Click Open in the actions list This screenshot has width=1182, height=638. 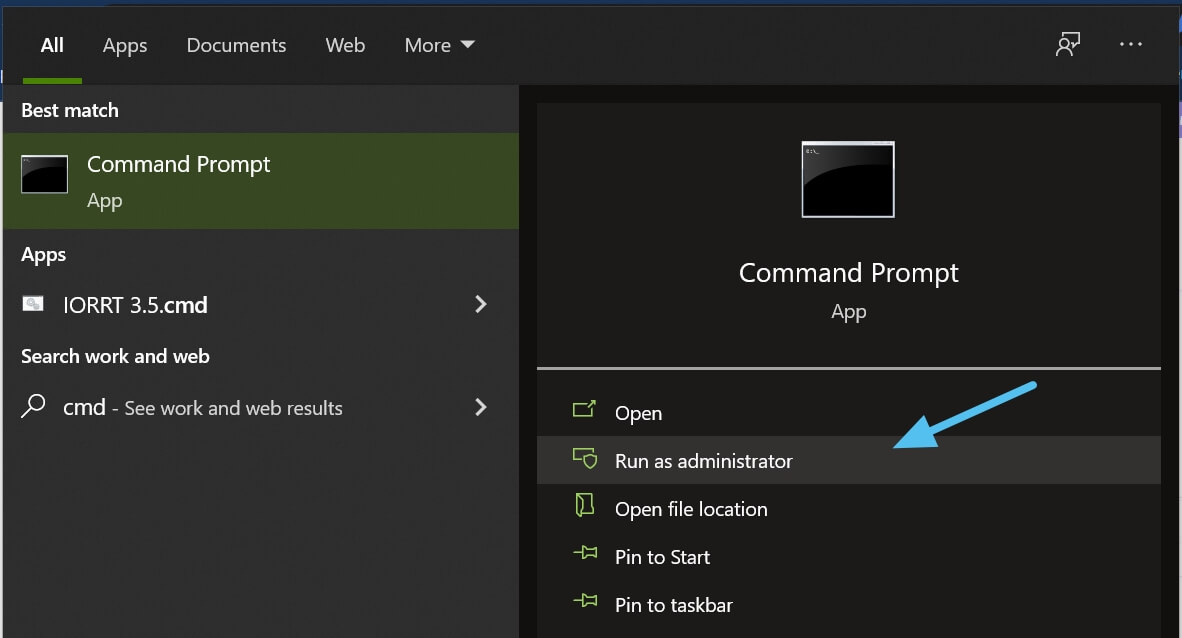tap(849, 413)
